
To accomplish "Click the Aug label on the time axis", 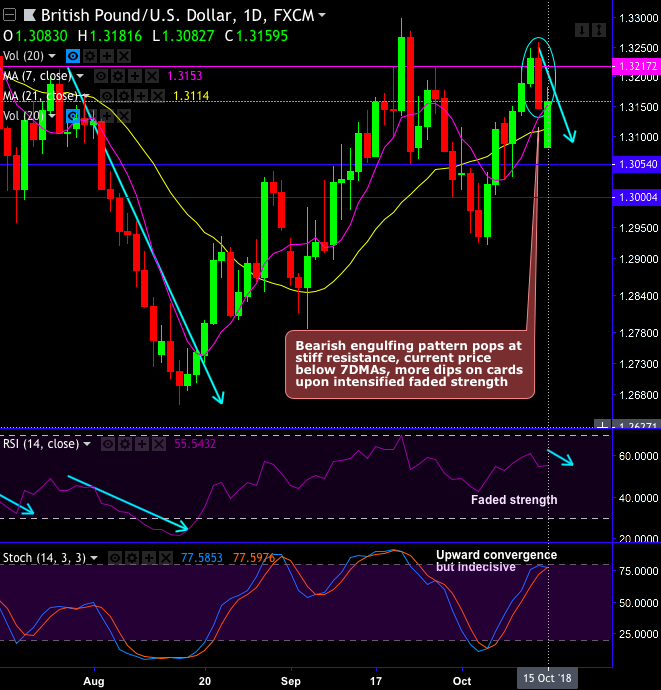I will (x=94, y=681).
